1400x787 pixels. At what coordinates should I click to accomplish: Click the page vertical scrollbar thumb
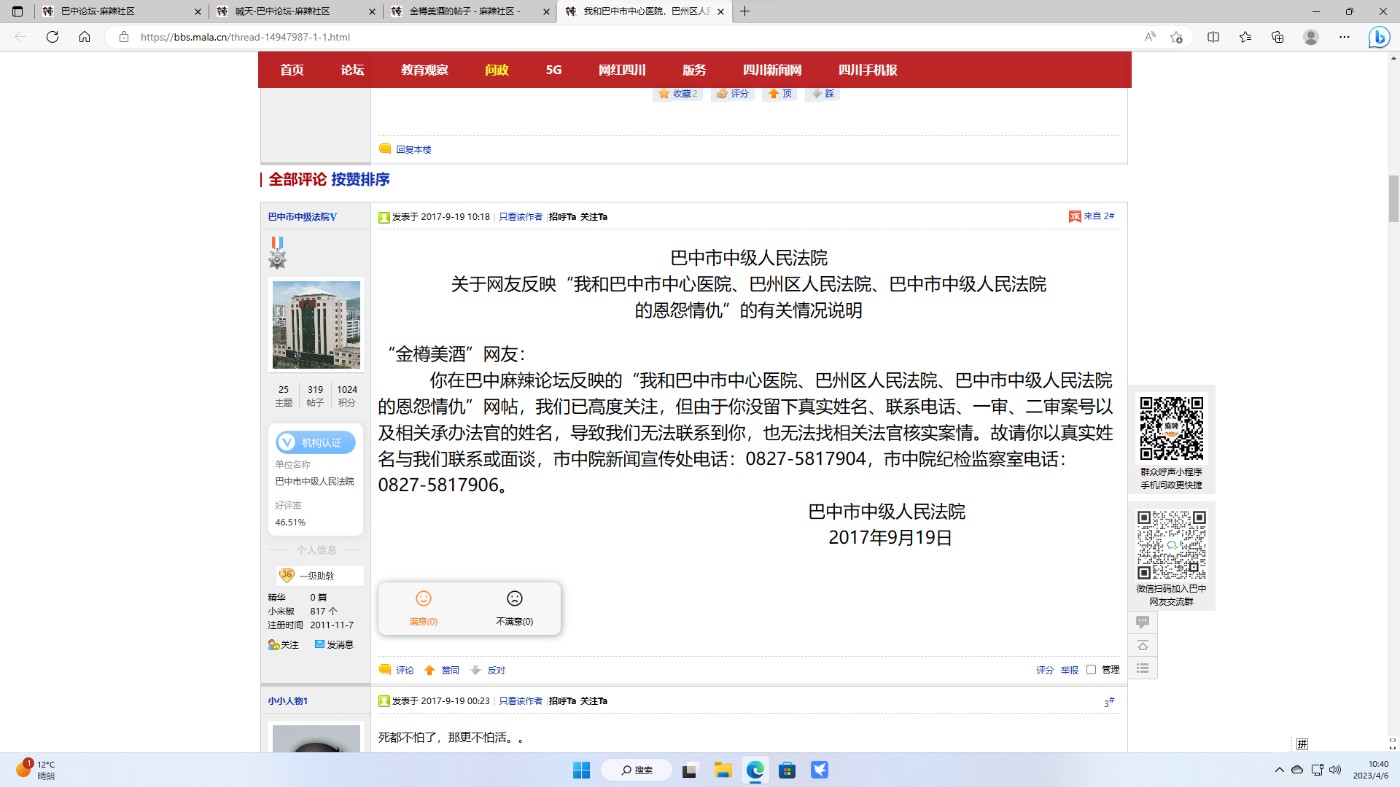pos(1393,198)
